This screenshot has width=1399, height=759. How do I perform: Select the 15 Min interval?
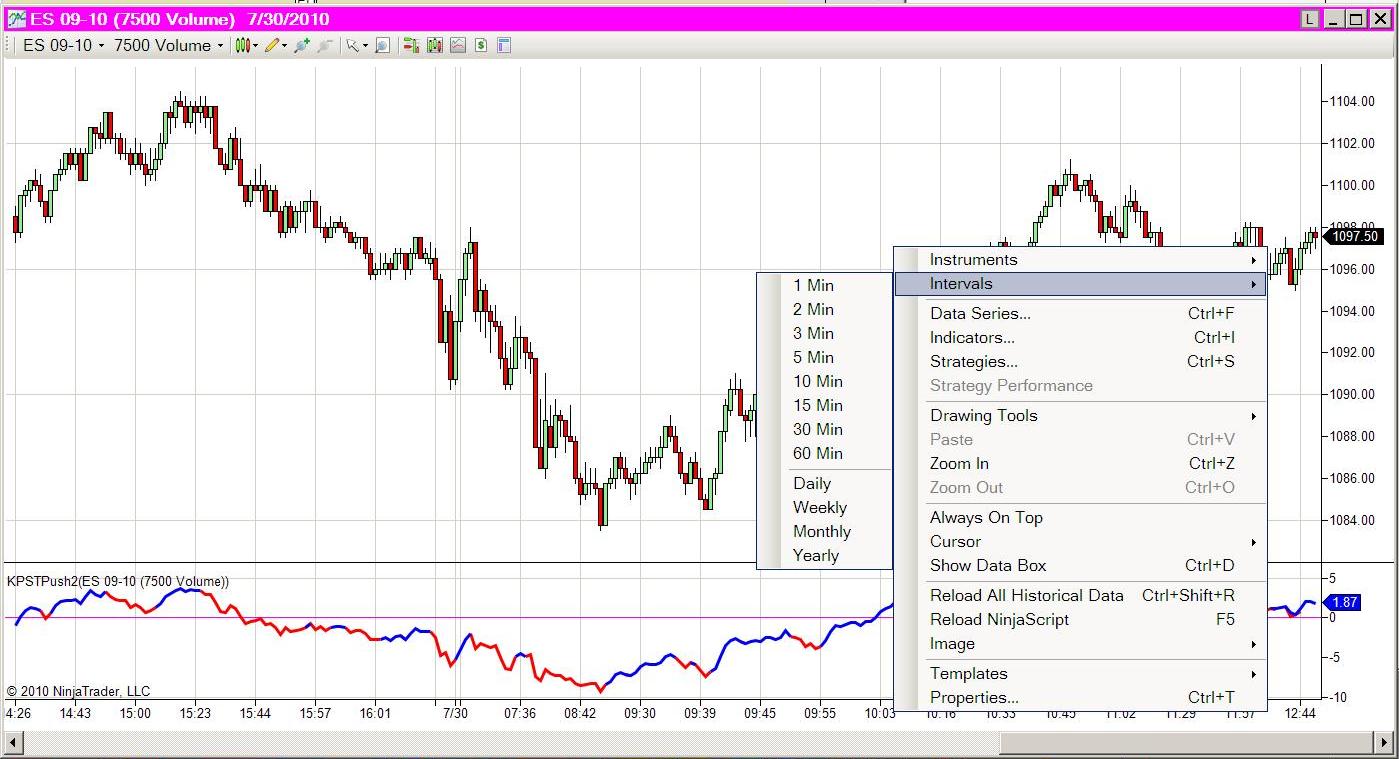click(823, 405)
